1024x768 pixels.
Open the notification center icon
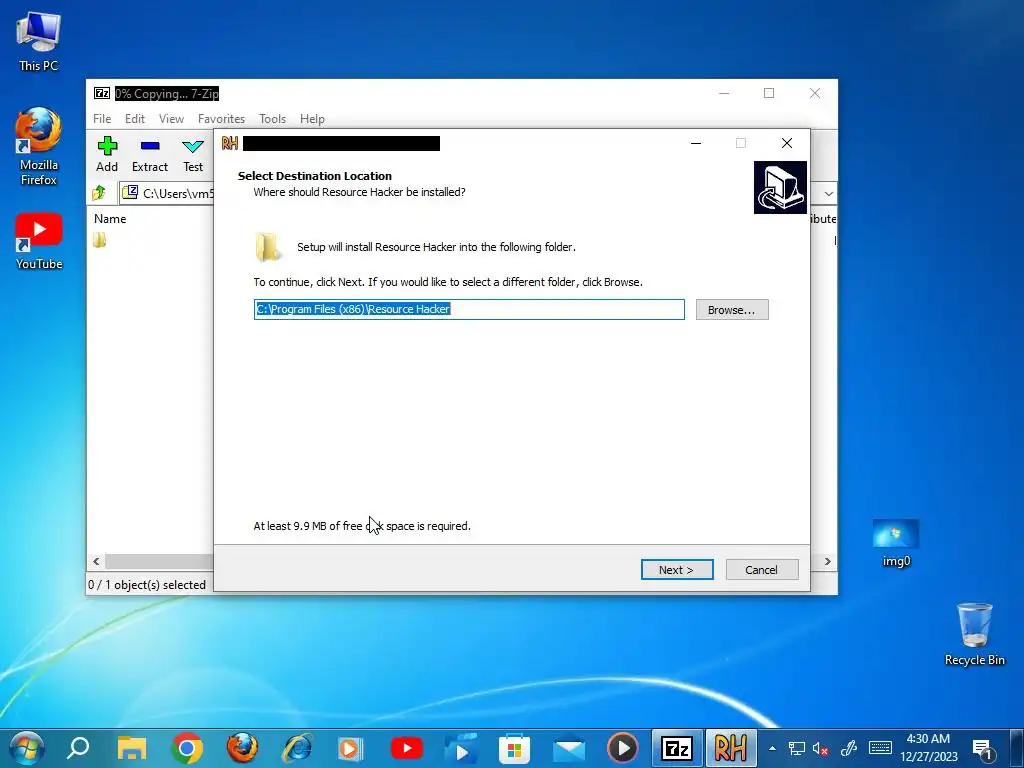click(982, 749)
